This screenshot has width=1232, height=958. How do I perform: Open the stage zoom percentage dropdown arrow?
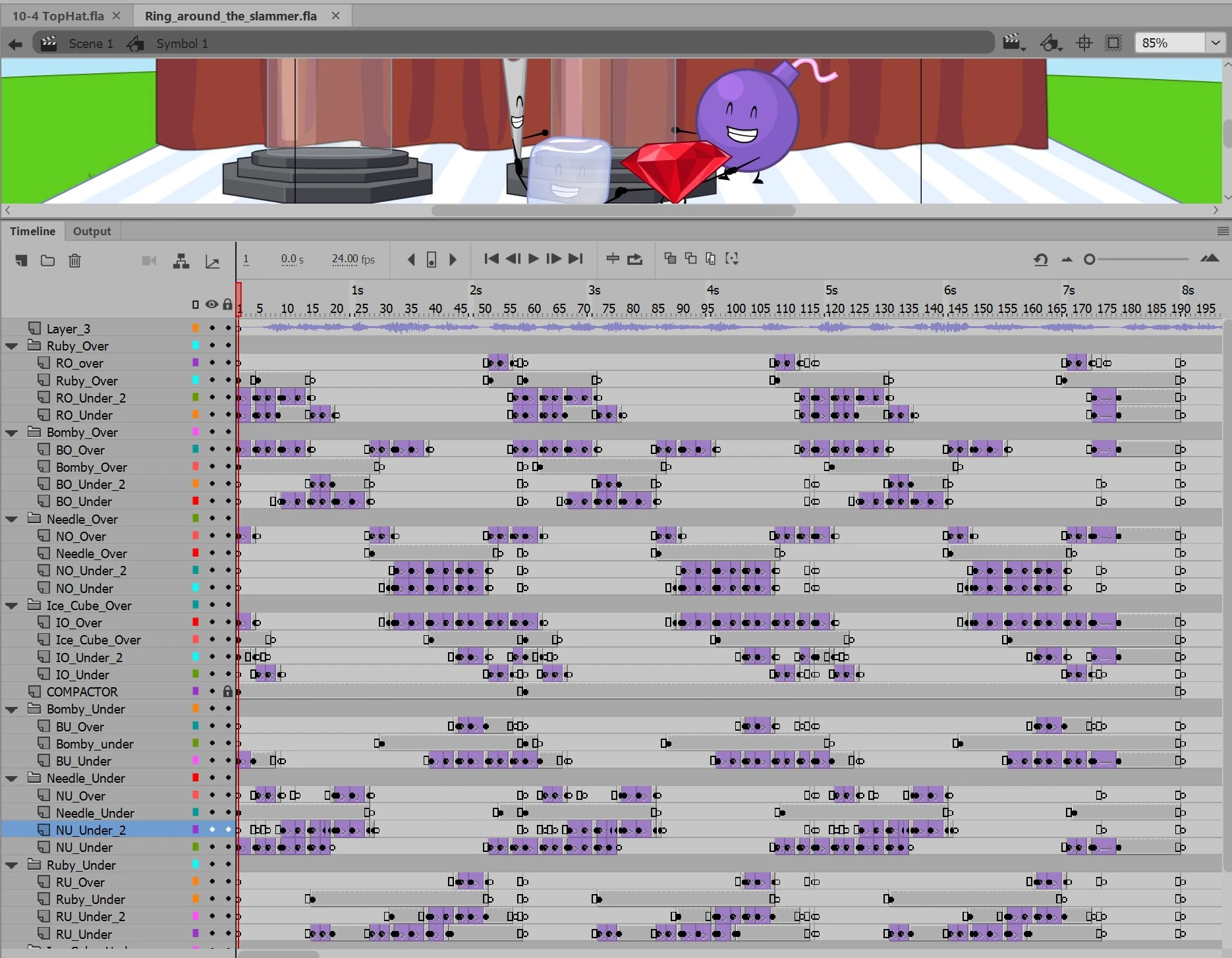1216,43
